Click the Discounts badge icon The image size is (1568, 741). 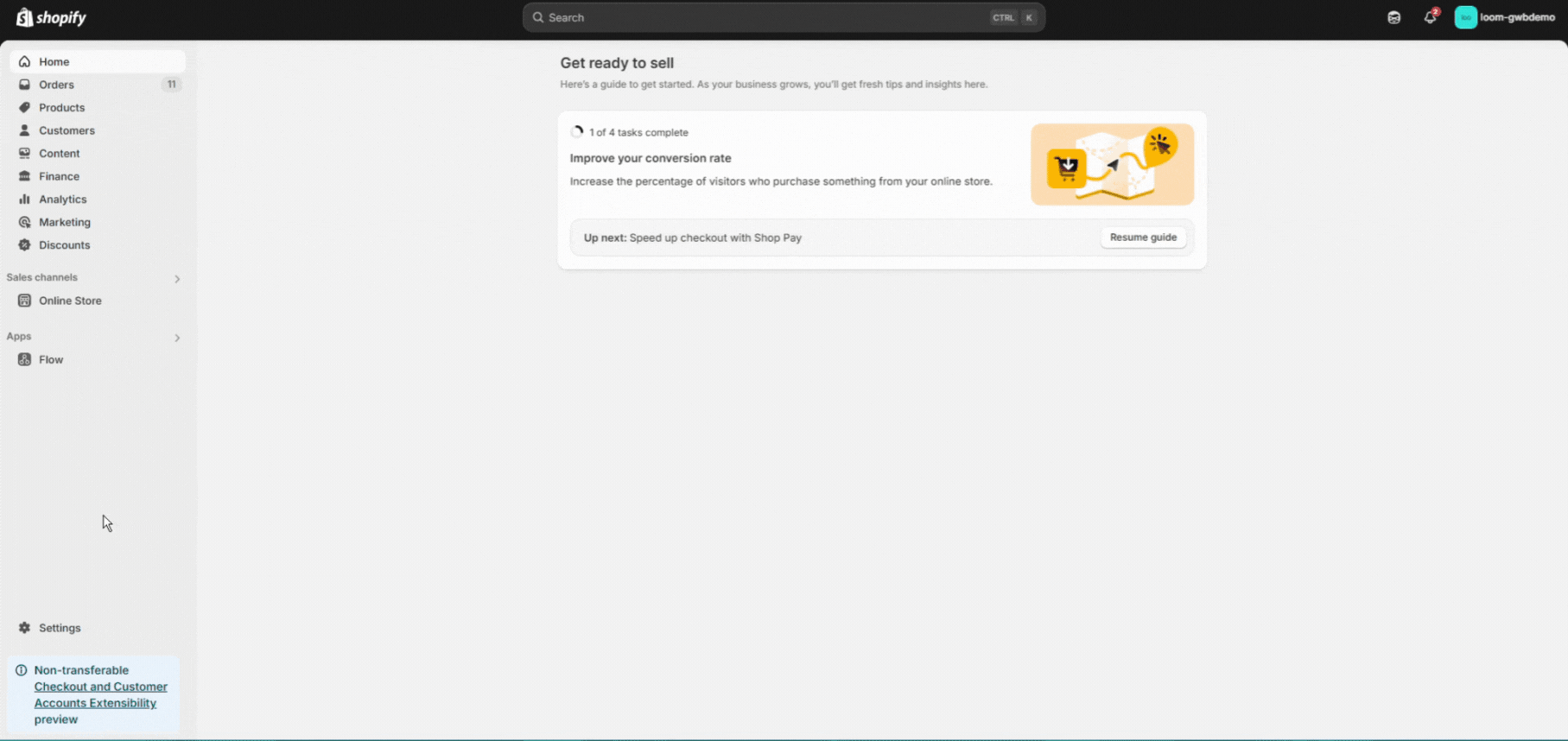[x=24, y=244]
